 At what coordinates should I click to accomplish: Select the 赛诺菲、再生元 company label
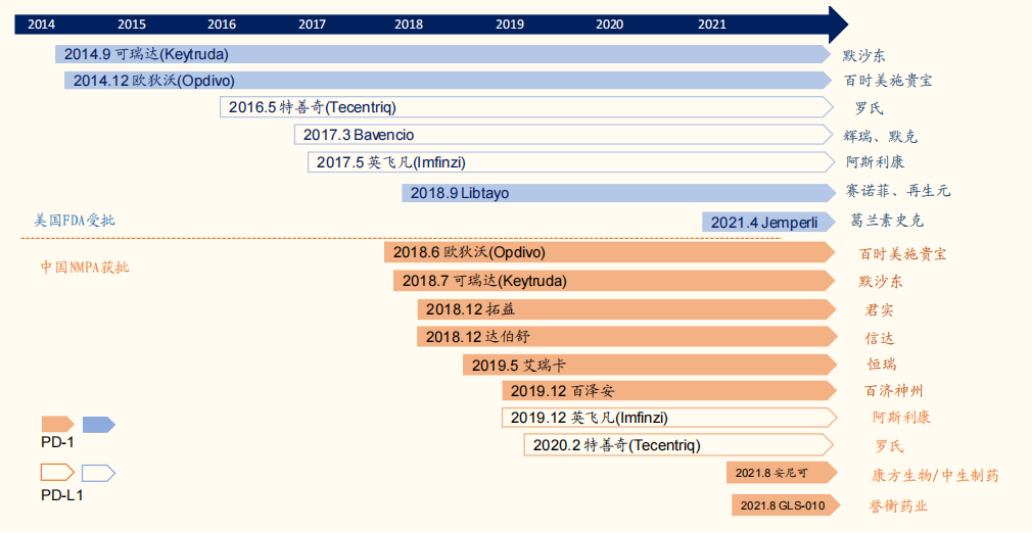click(x=898, y=191)
